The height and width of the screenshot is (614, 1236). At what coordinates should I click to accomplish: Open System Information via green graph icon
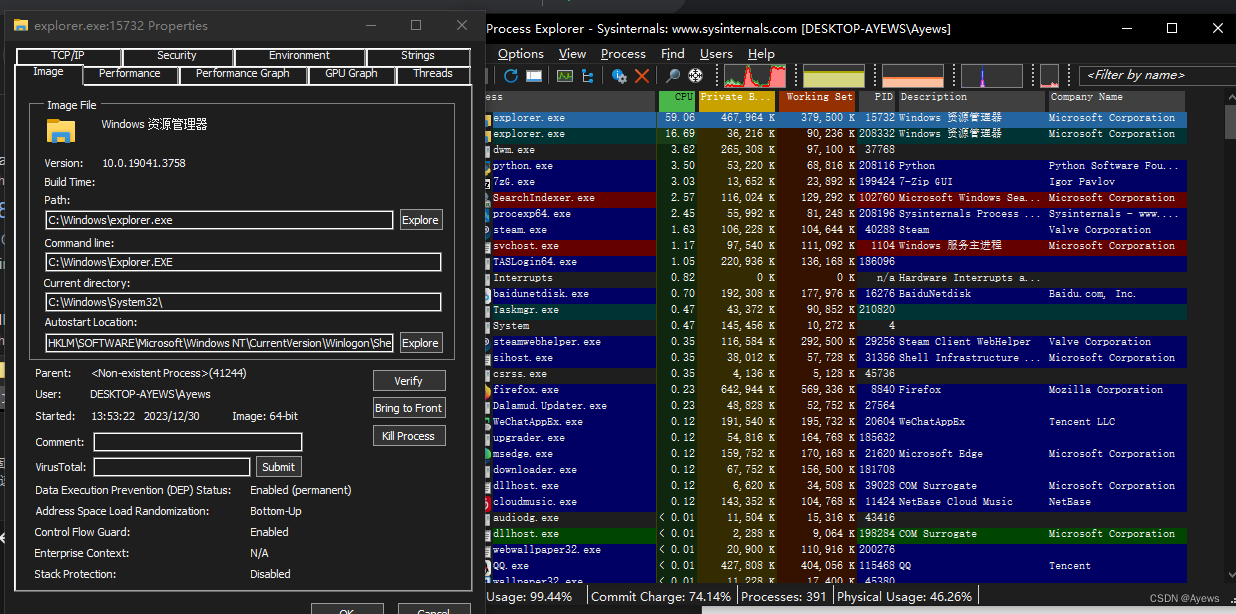click(x=565, y=75)
